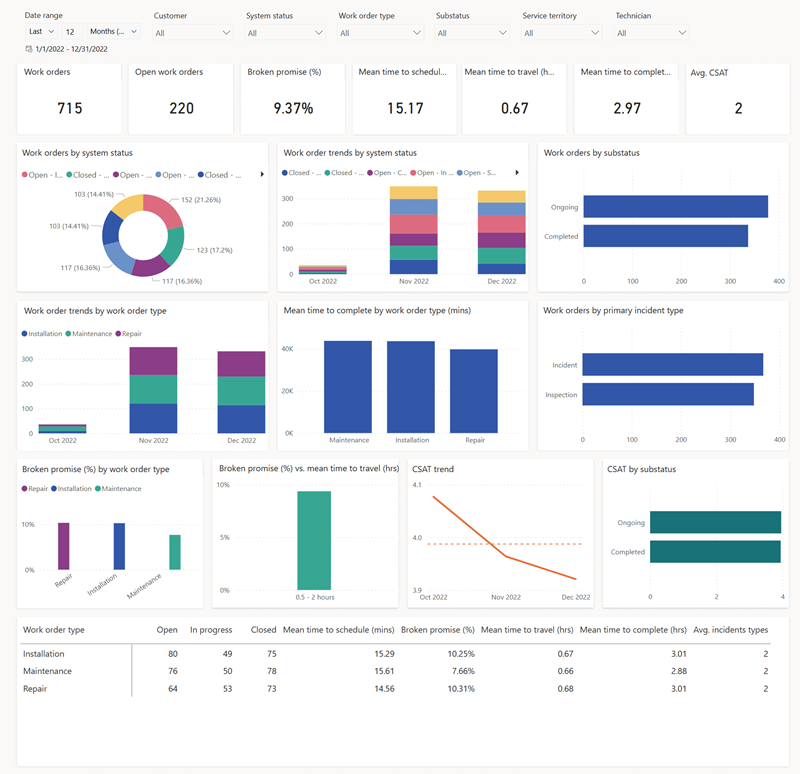Click table cell '2.88' mean time to complete
Screen dimensions: 800x774
point(679,671)
